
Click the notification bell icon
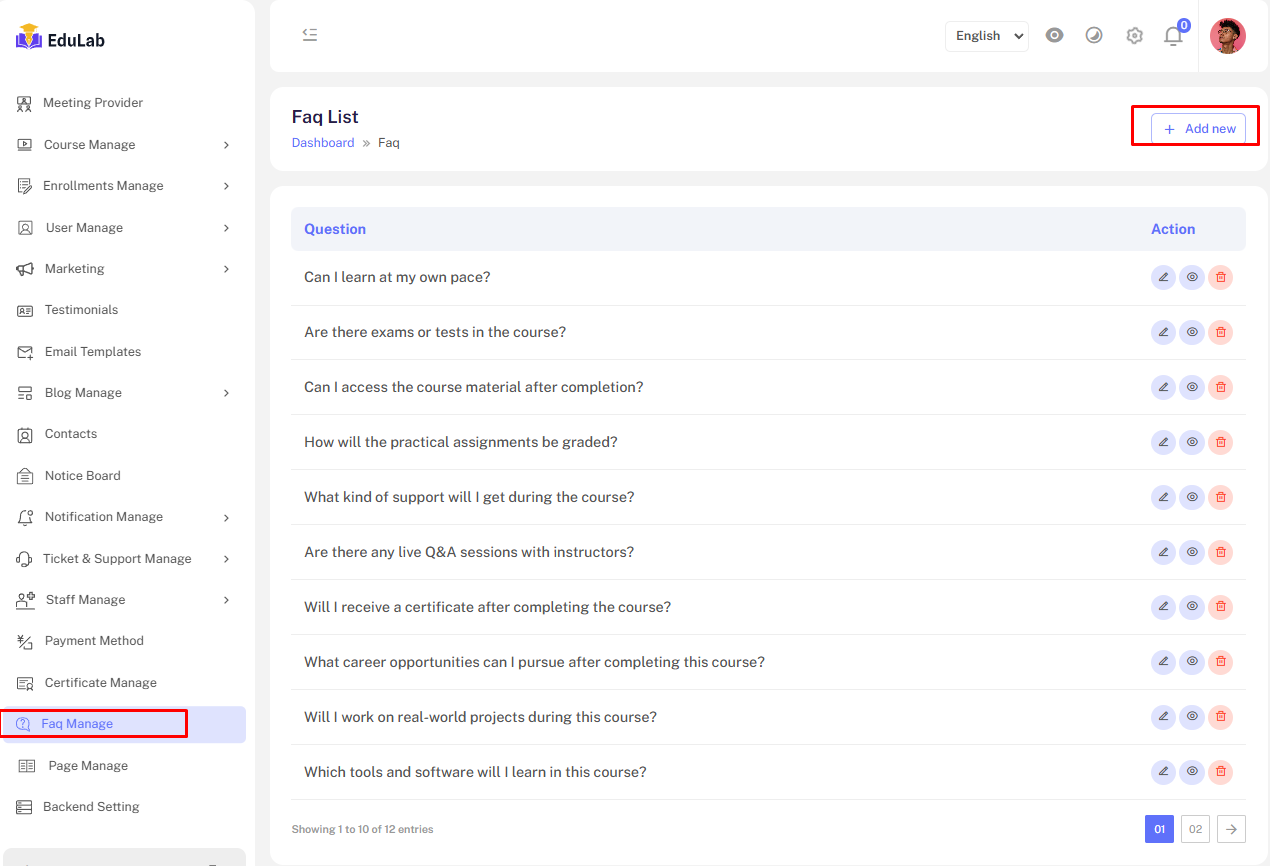coord(1173,36)
